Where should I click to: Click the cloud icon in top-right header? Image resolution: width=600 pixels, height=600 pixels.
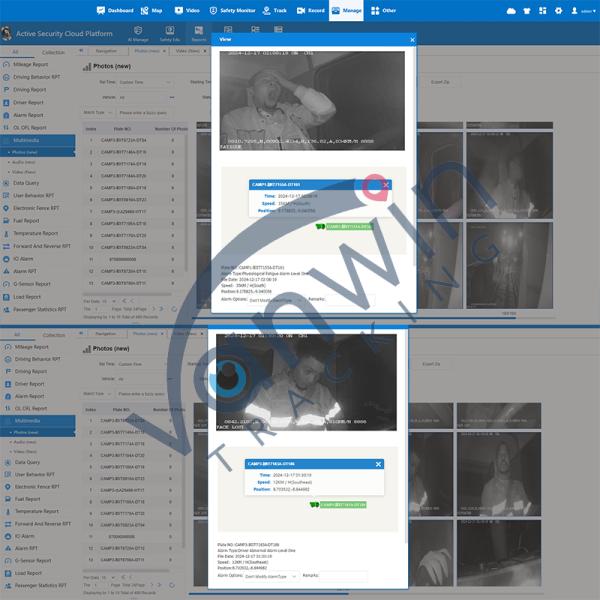click(x=510, y=10)
